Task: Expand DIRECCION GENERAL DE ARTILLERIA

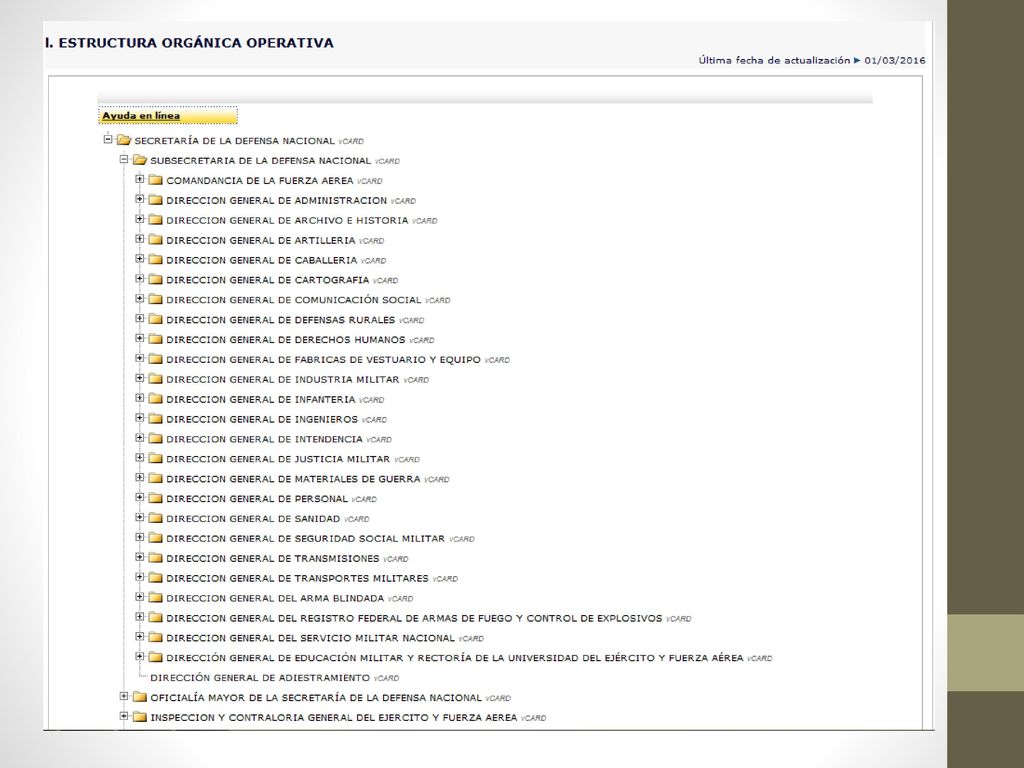Action: [x=139, y=238]
